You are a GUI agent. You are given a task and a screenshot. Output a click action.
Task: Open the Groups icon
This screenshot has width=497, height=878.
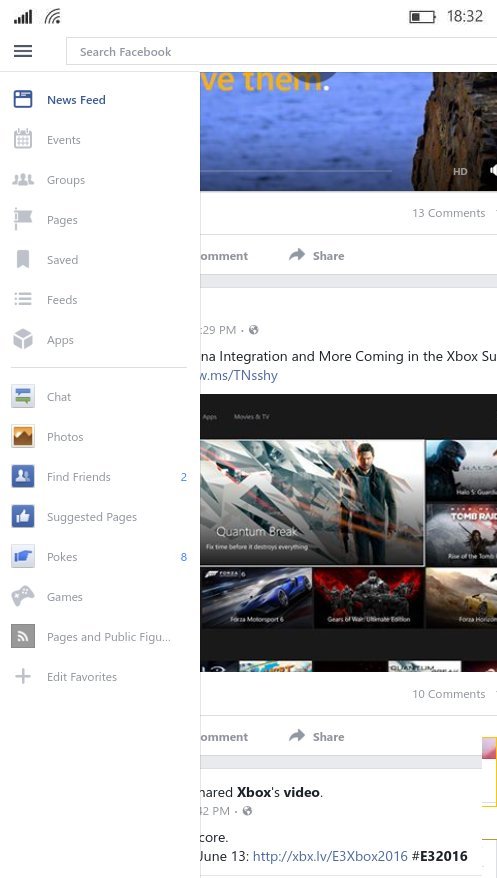23,180
